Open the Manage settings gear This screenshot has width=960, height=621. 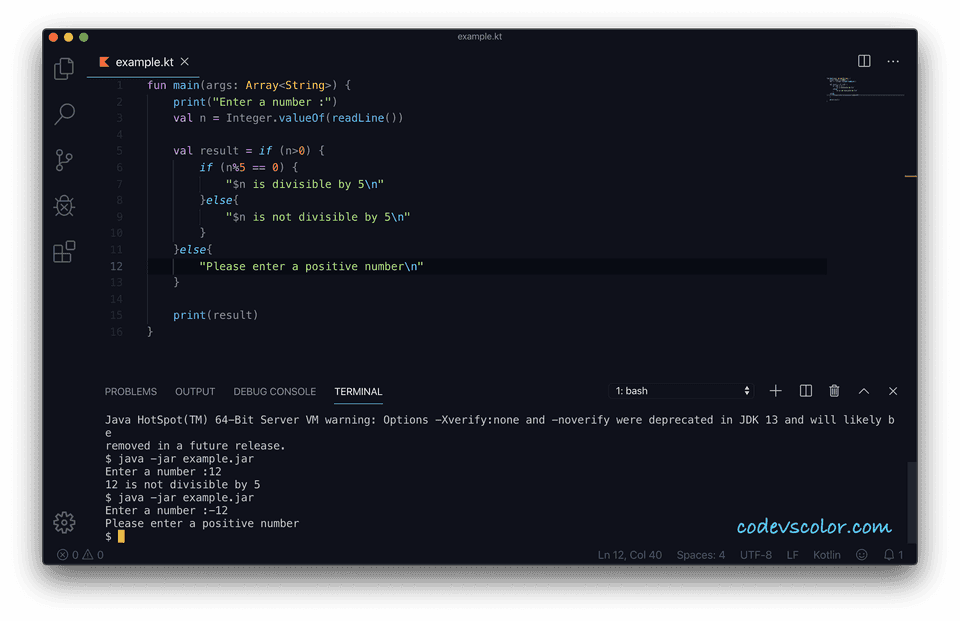(x=63, y=522)
